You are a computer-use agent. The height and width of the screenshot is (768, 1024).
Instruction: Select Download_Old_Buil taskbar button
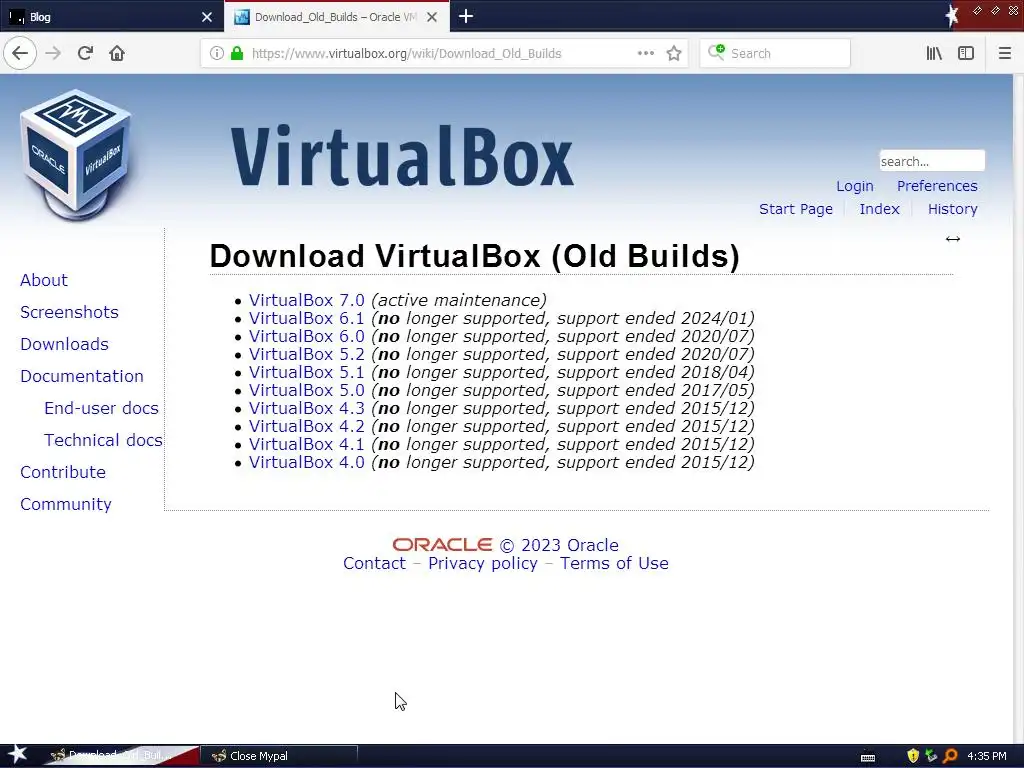pyautogui.click(x=121, y=756)
